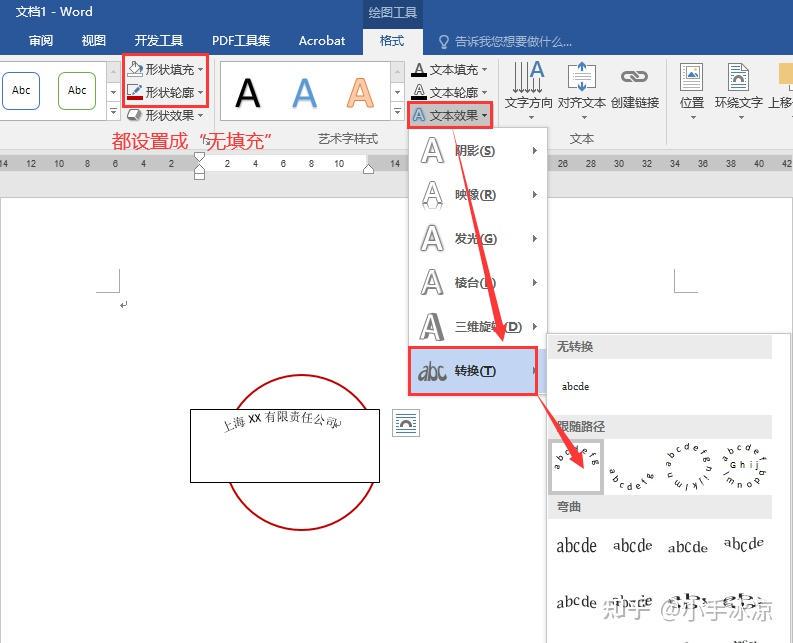The image size is (793, 643).
Task: Switch to the 审阅 review tab
Action: (x=41, y=40)
